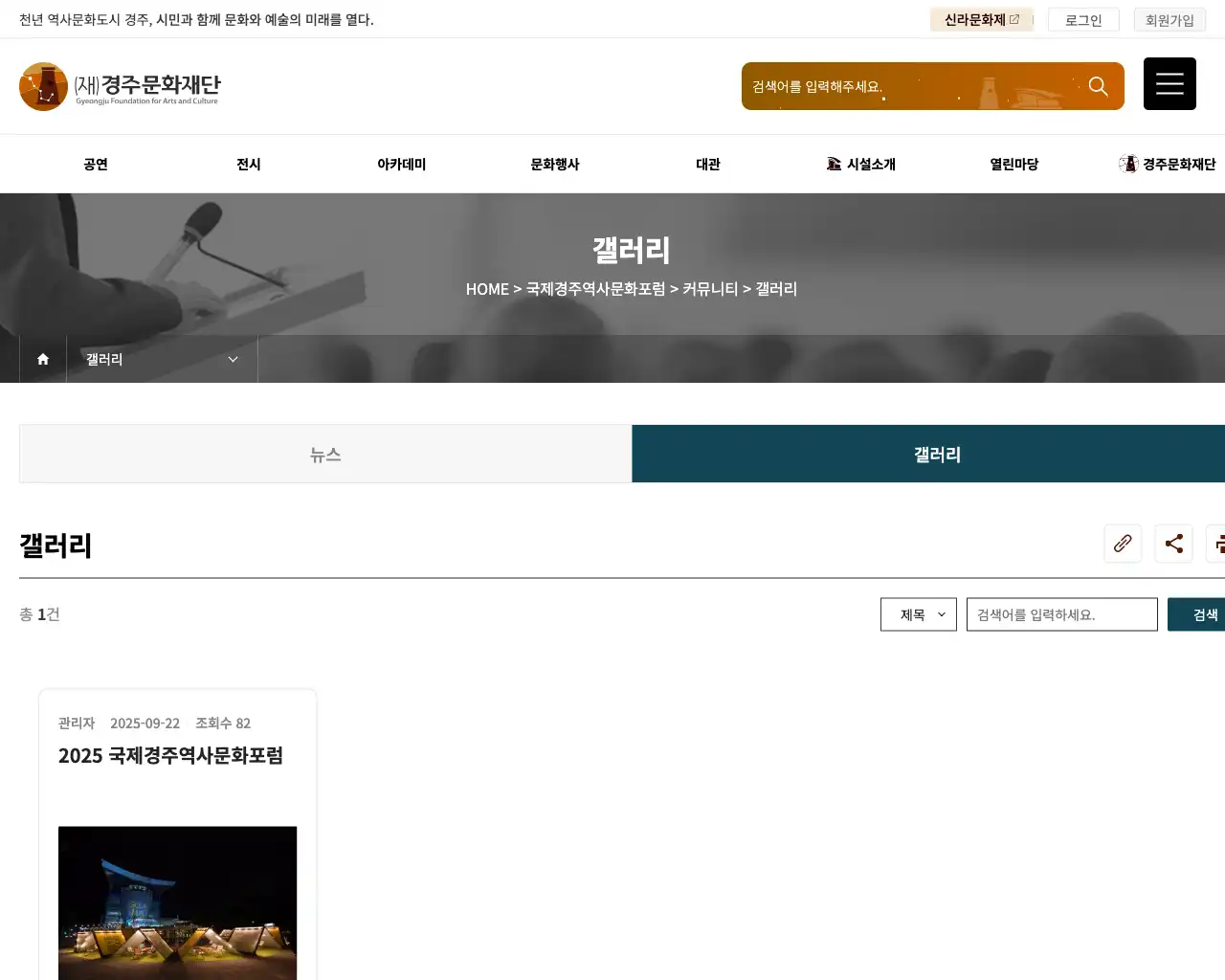
Task: Open the 공연 menu
Action: click(96, 164)
